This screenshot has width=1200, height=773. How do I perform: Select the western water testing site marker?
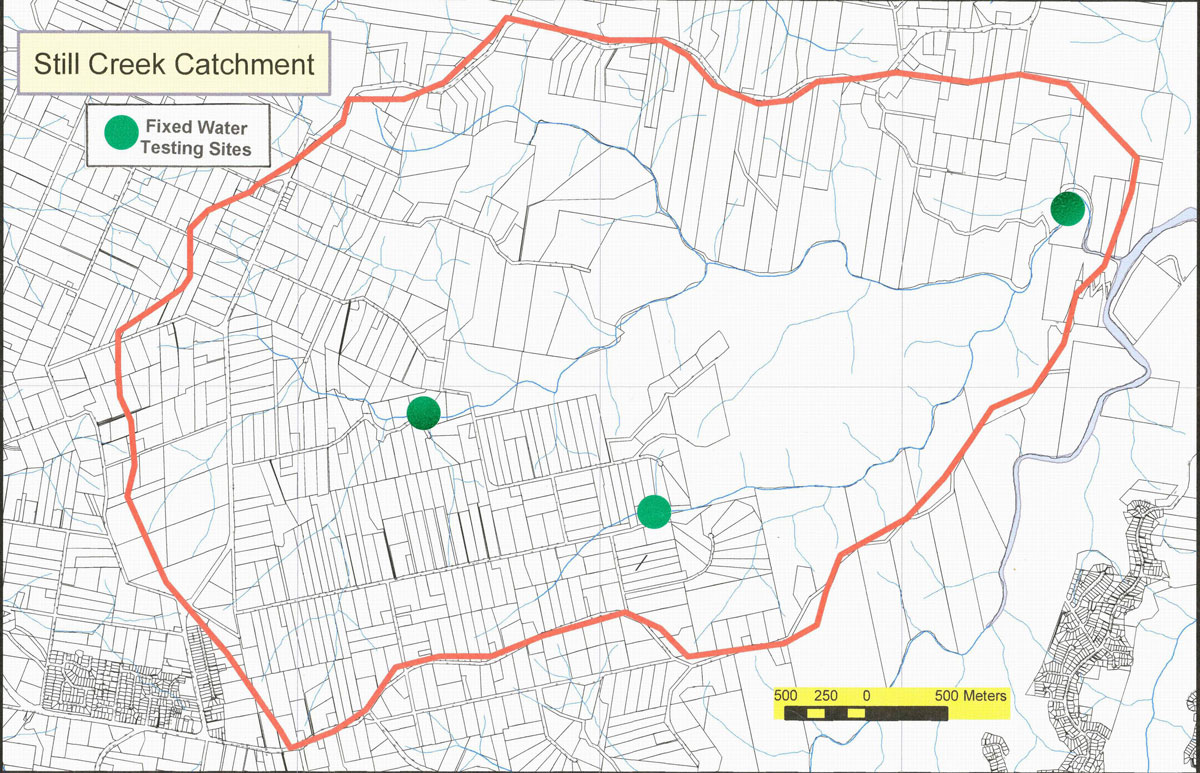pos(424,412)
